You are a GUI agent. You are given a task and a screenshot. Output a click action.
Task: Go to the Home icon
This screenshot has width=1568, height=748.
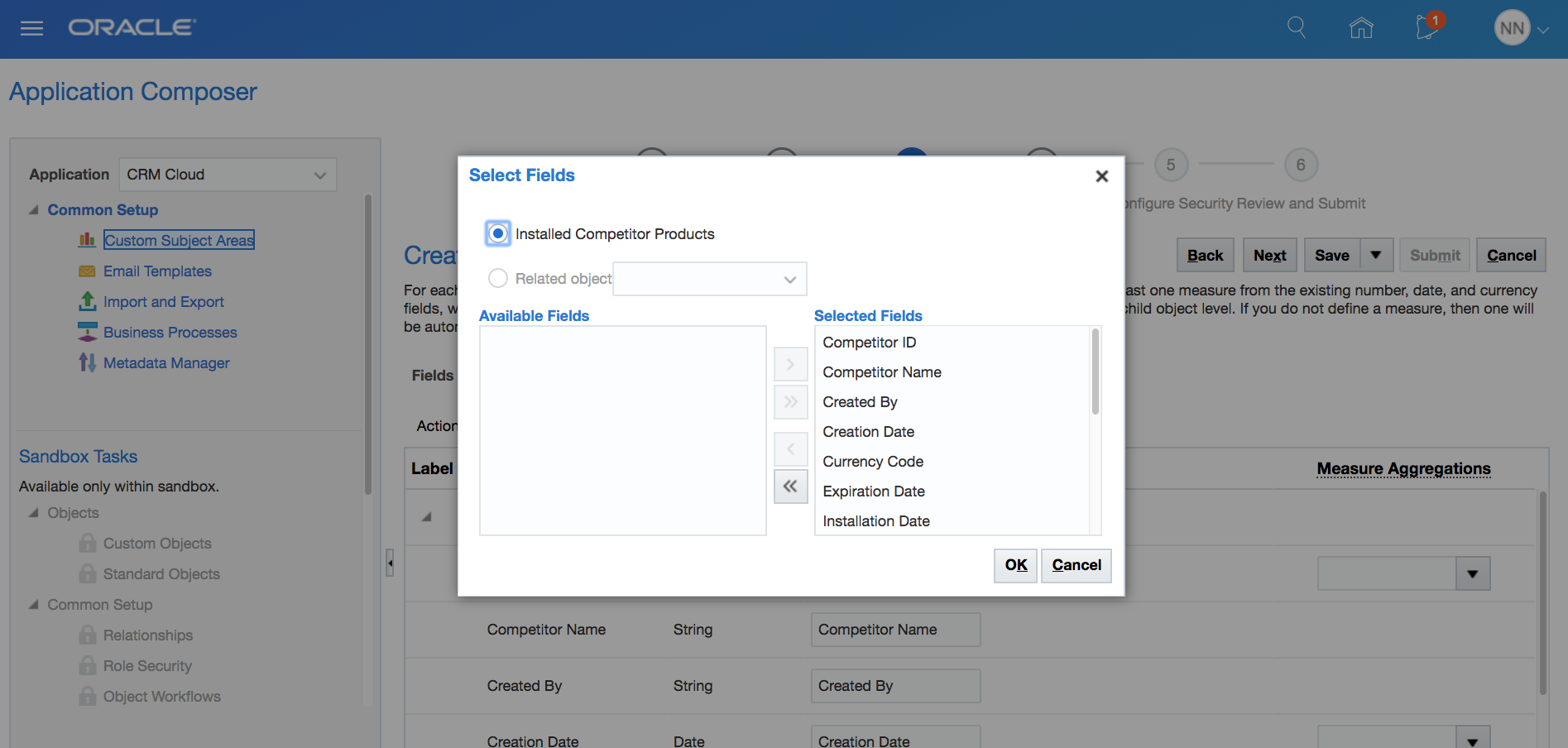1360,28
